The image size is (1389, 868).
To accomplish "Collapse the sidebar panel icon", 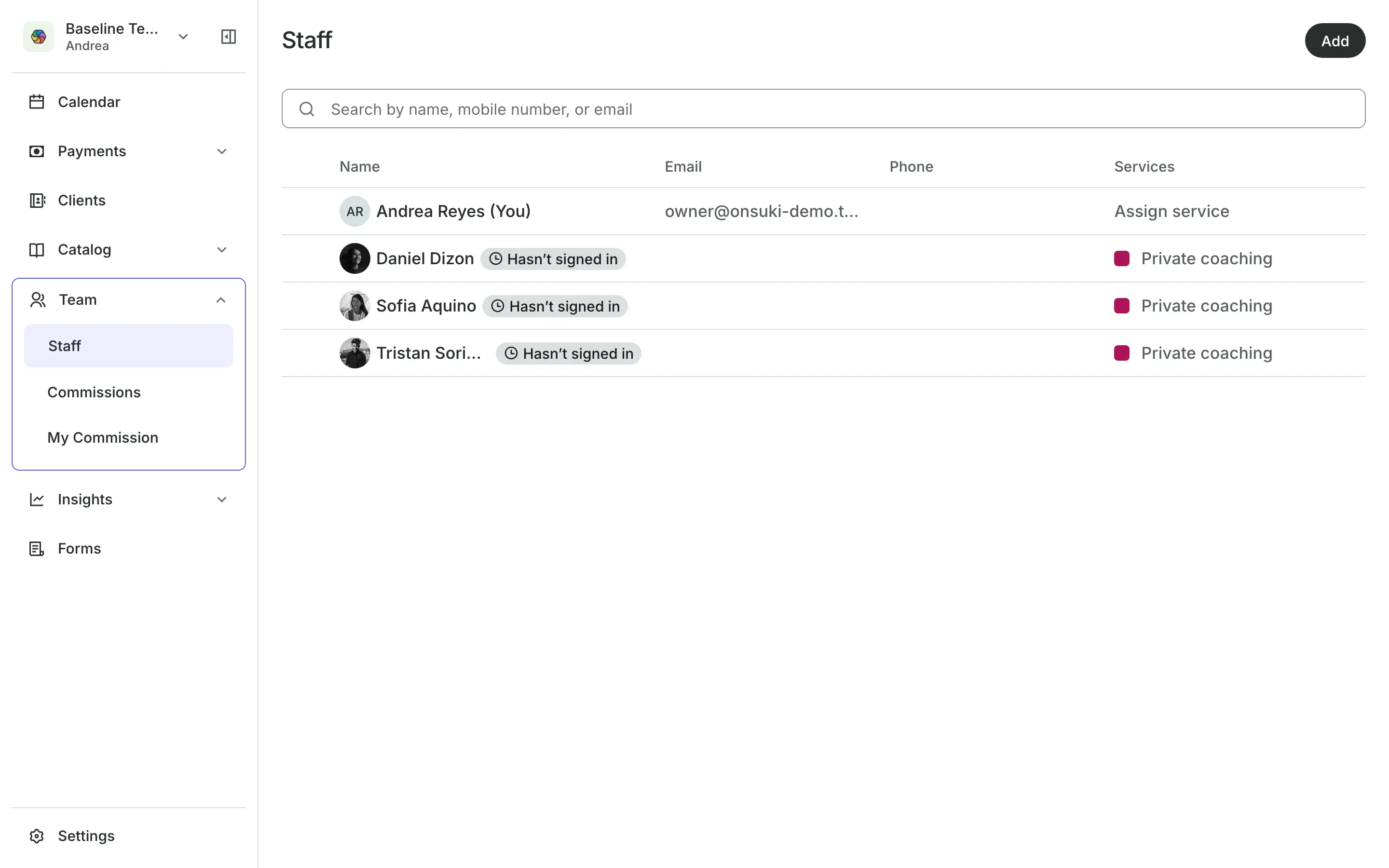I will (x=229, y=37).
